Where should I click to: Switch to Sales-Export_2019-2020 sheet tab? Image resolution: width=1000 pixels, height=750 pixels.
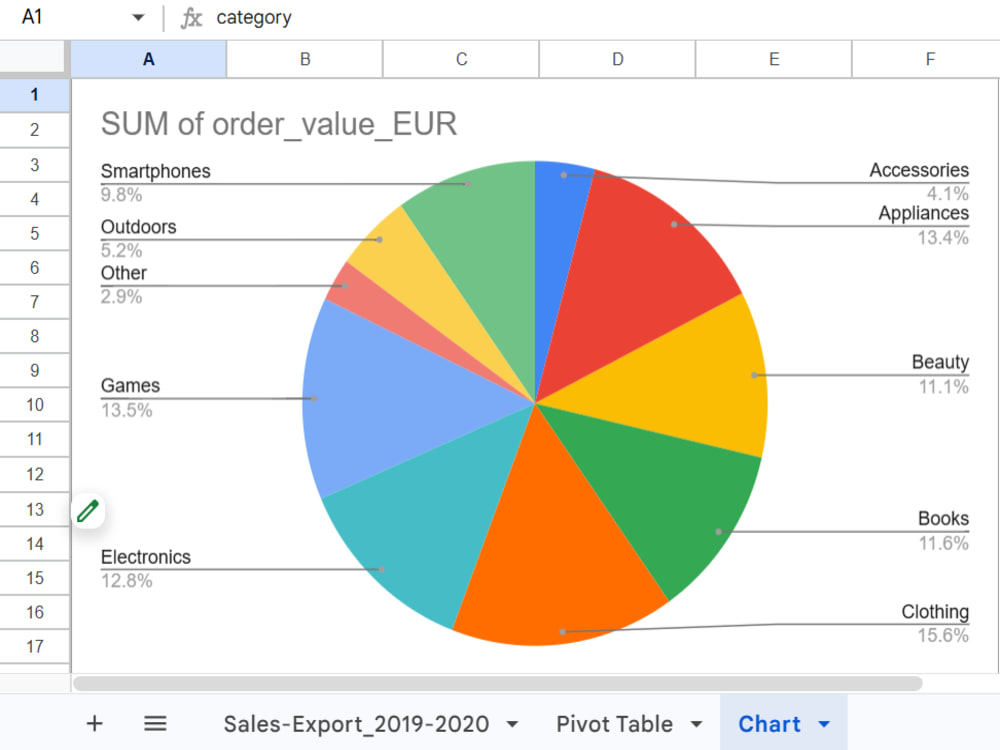[x=356, y=724]
